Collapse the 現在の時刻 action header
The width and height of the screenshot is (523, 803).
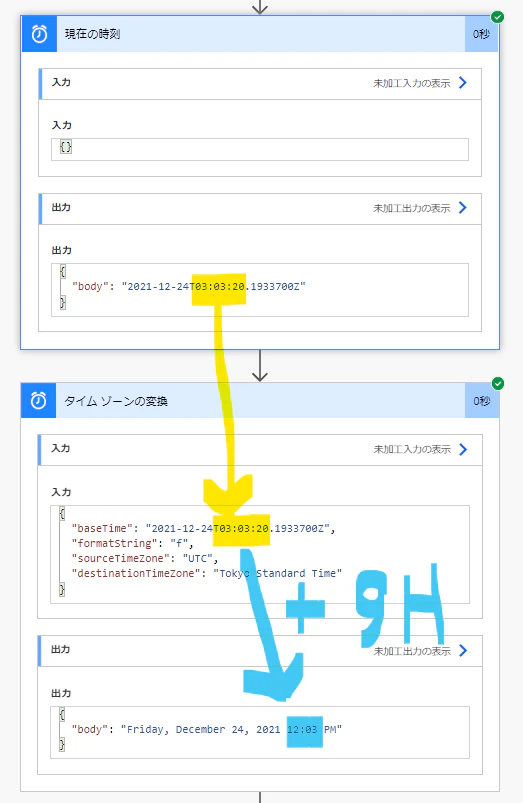(261, 34)
